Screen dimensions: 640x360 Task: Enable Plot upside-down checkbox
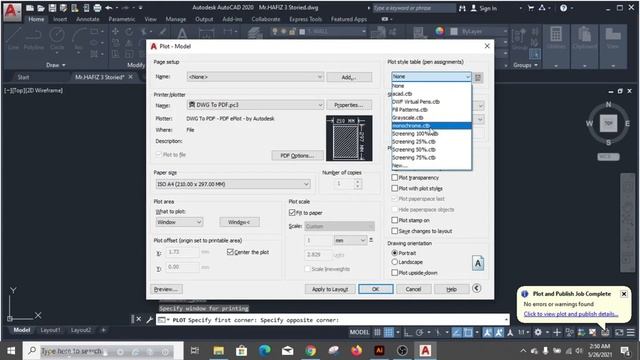point(395,272)
